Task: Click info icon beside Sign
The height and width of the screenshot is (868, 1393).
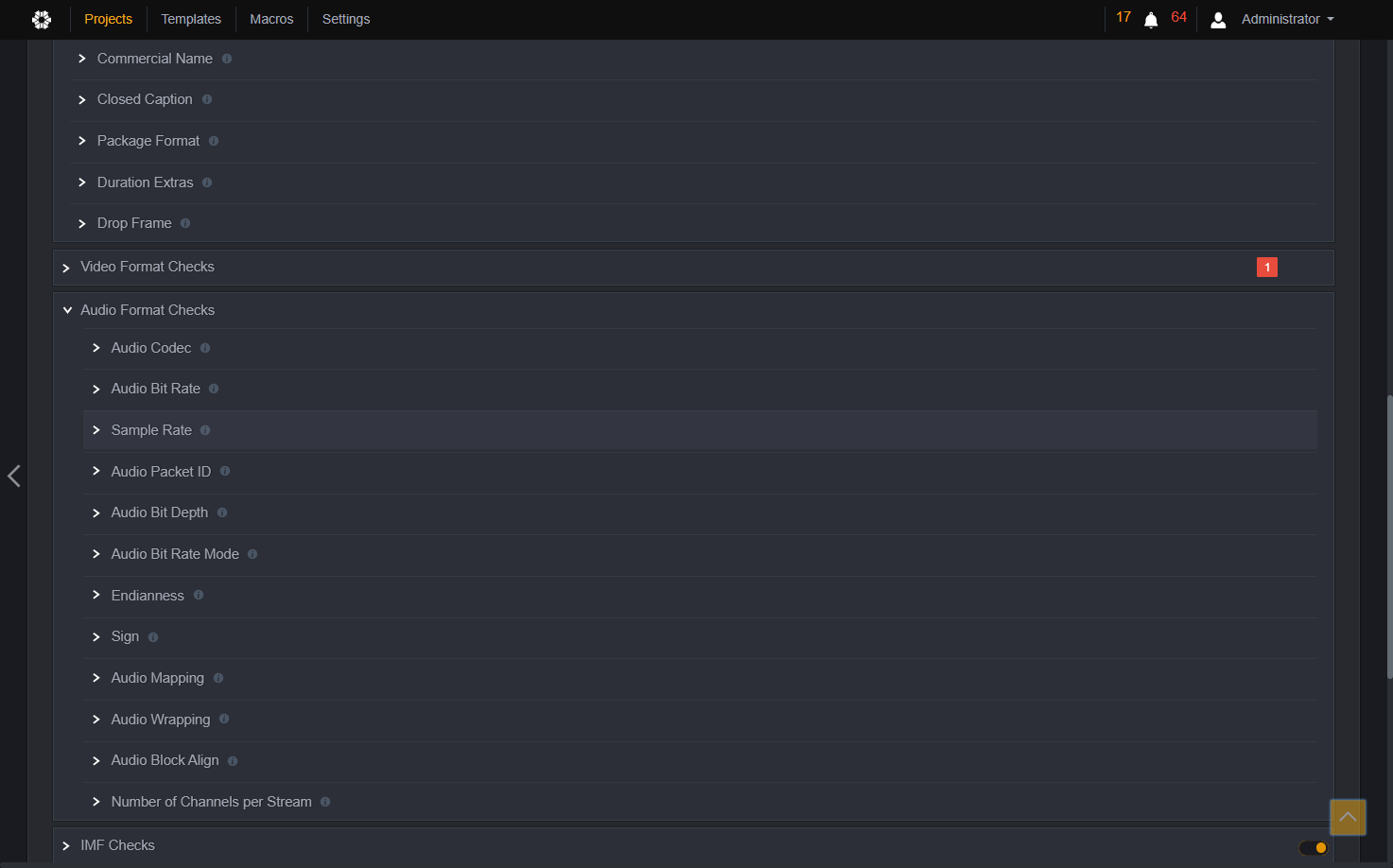Action: point(153,637)
